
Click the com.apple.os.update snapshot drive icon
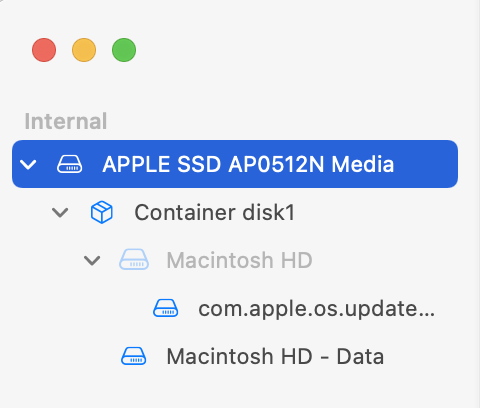(166, 308)
